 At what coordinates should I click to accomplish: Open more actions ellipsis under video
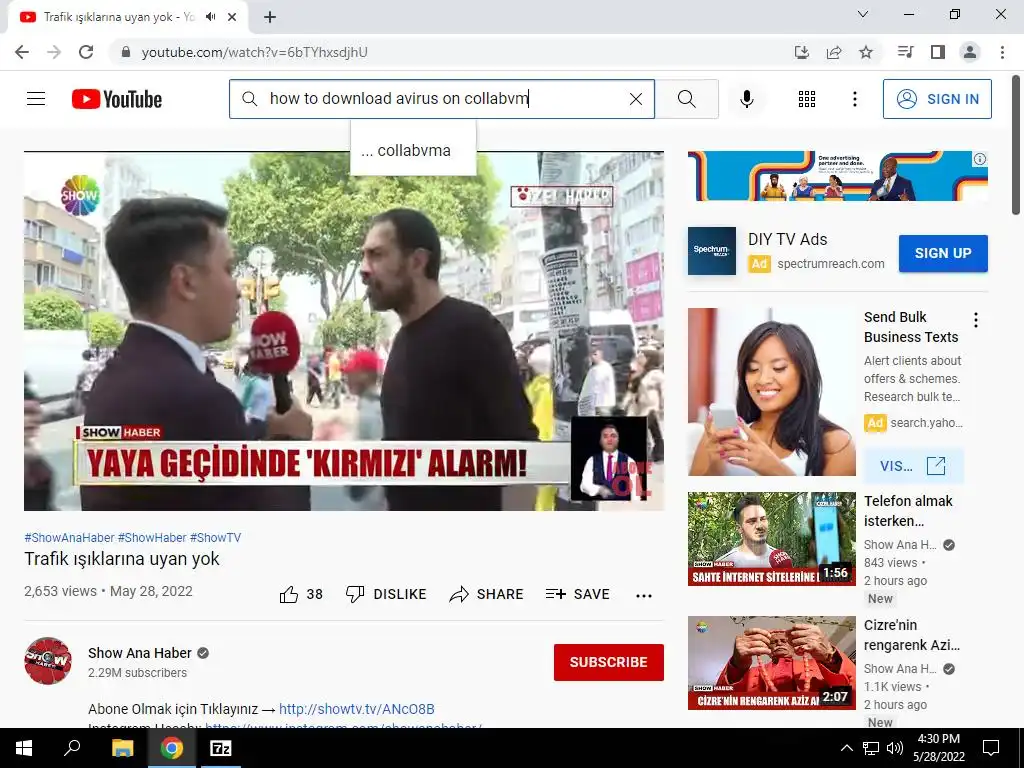(x=644, y=595)
